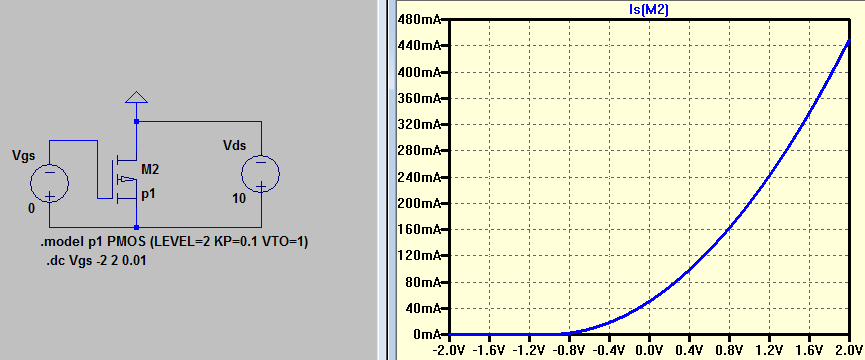865x360 pixels.
Task: Click the ground triangle symbol
Action: (136, 97)
